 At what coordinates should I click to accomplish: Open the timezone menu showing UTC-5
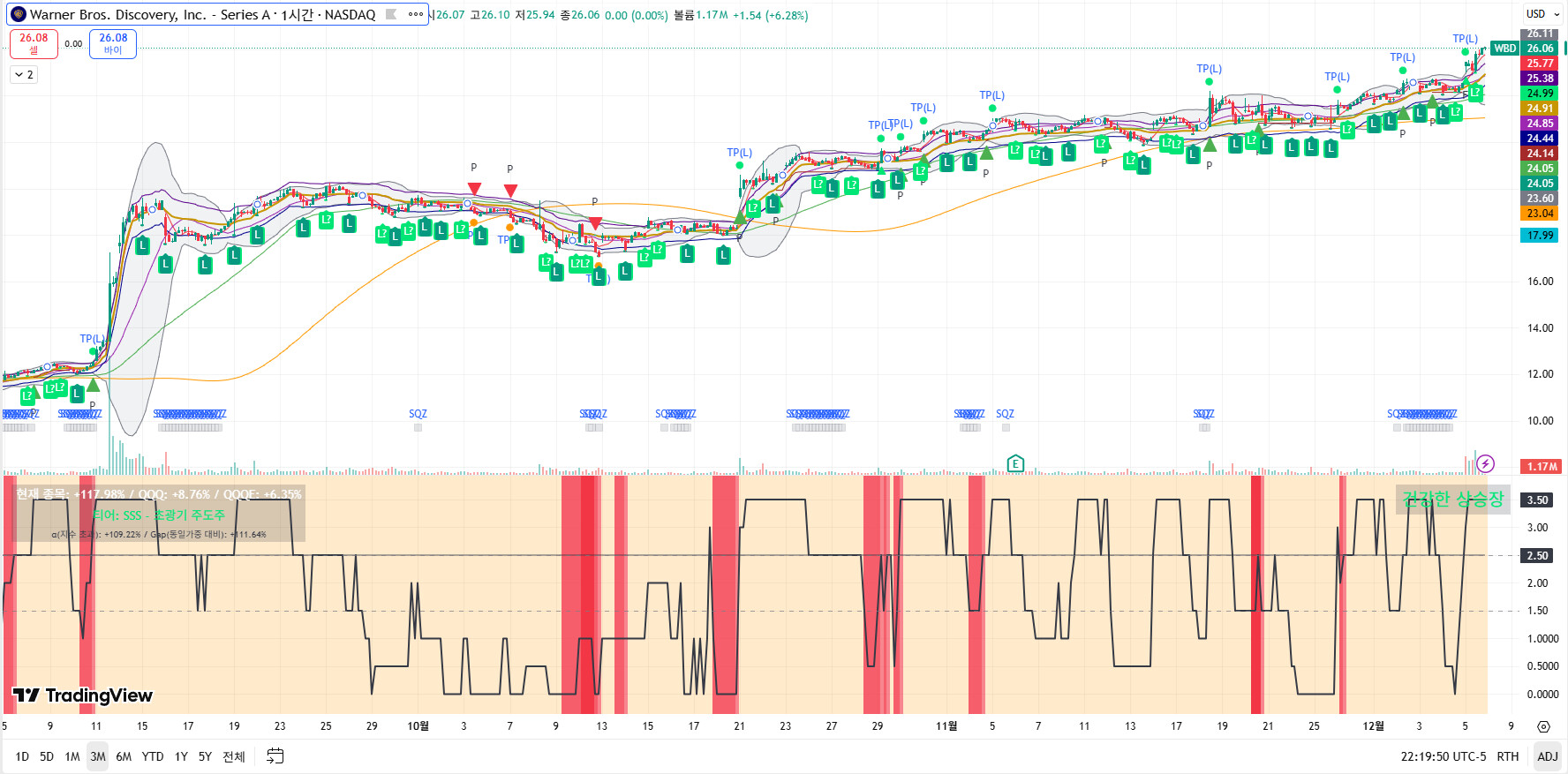pos(1444,756)
